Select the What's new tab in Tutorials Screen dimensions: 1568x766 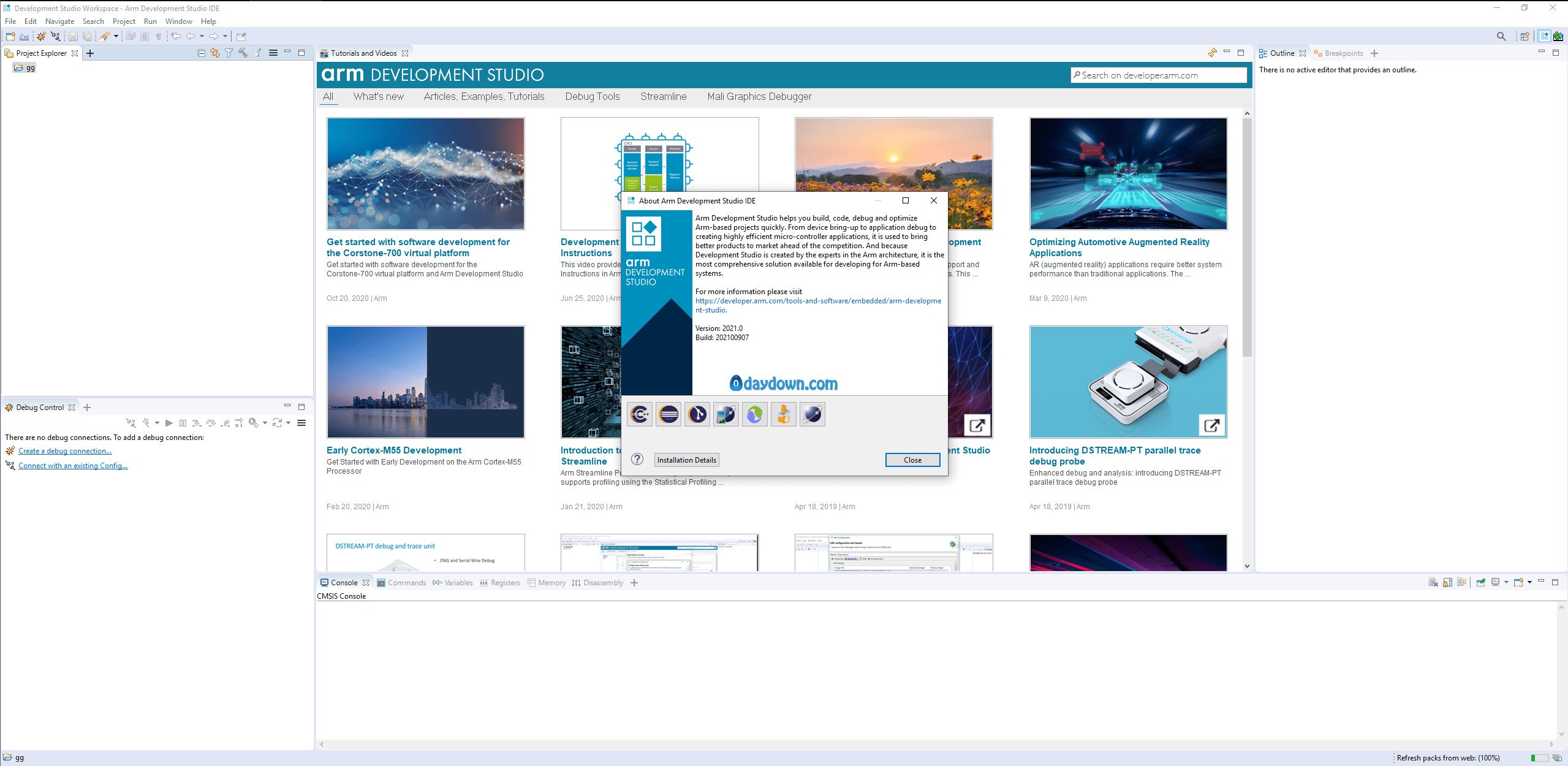pos(378,97)
